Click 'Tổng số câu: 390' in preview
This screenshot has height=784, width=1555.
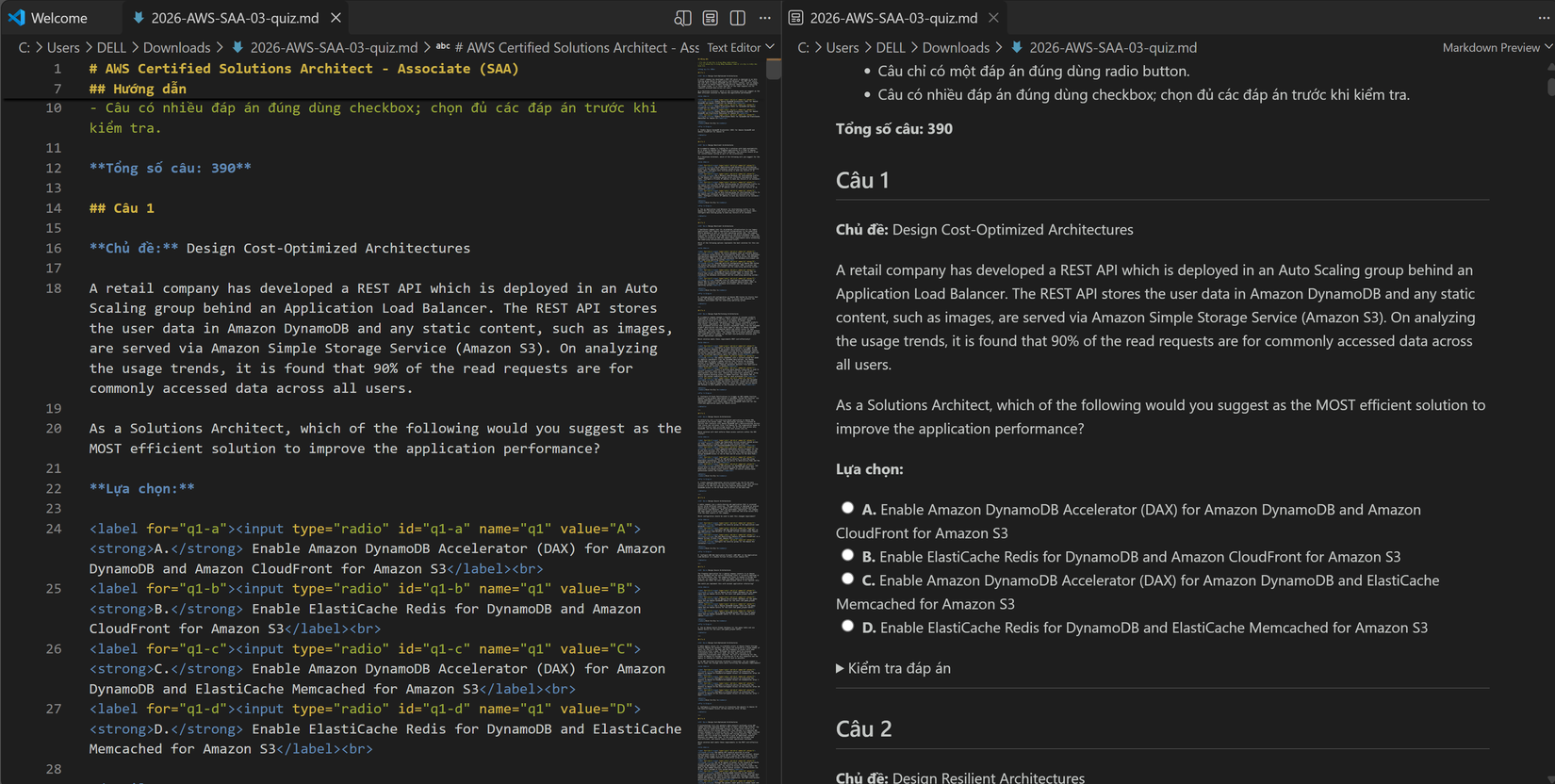coord(894,128)
